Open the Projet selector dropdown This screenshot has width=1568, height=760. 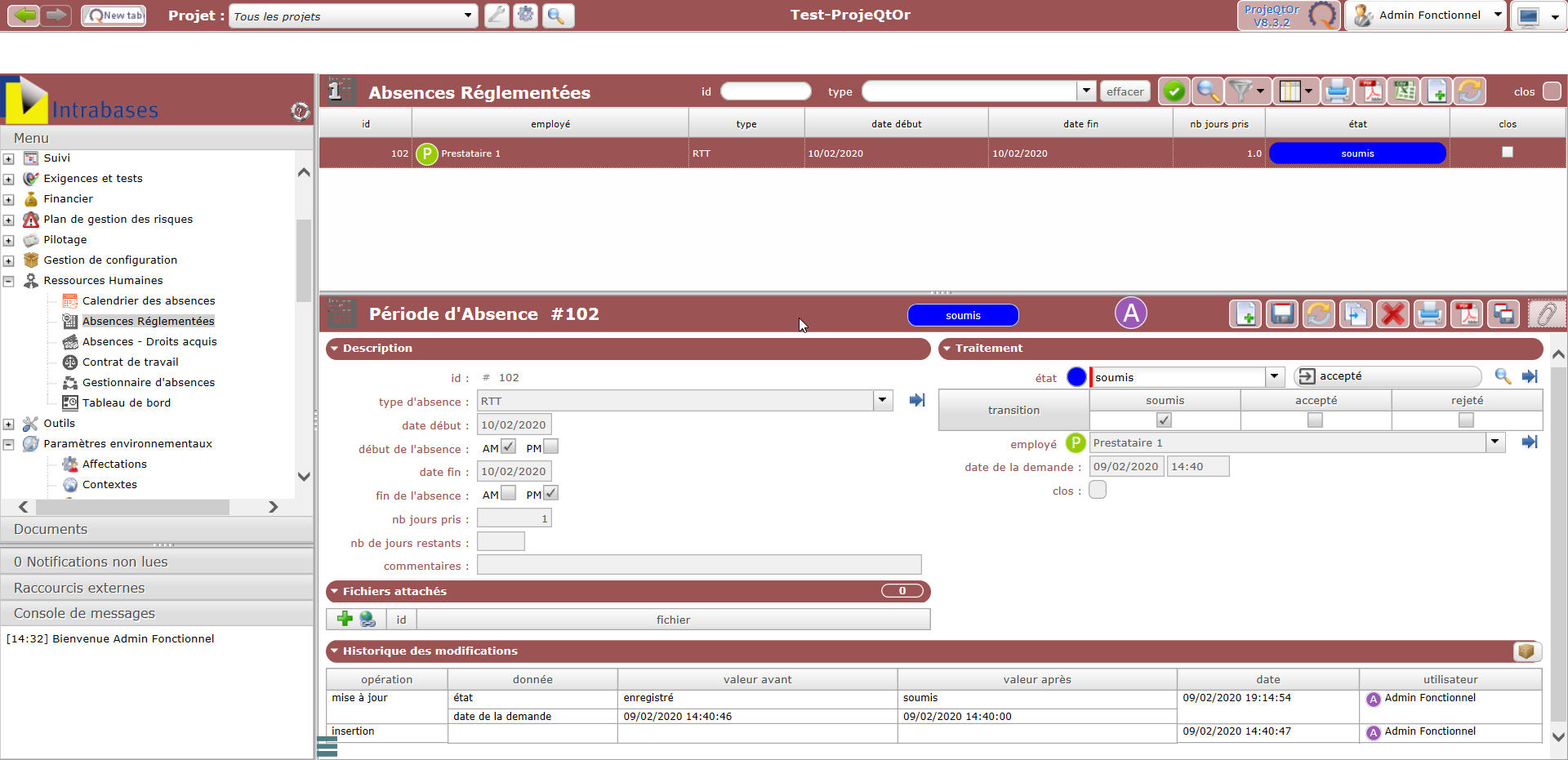click(x=467, y=16)
